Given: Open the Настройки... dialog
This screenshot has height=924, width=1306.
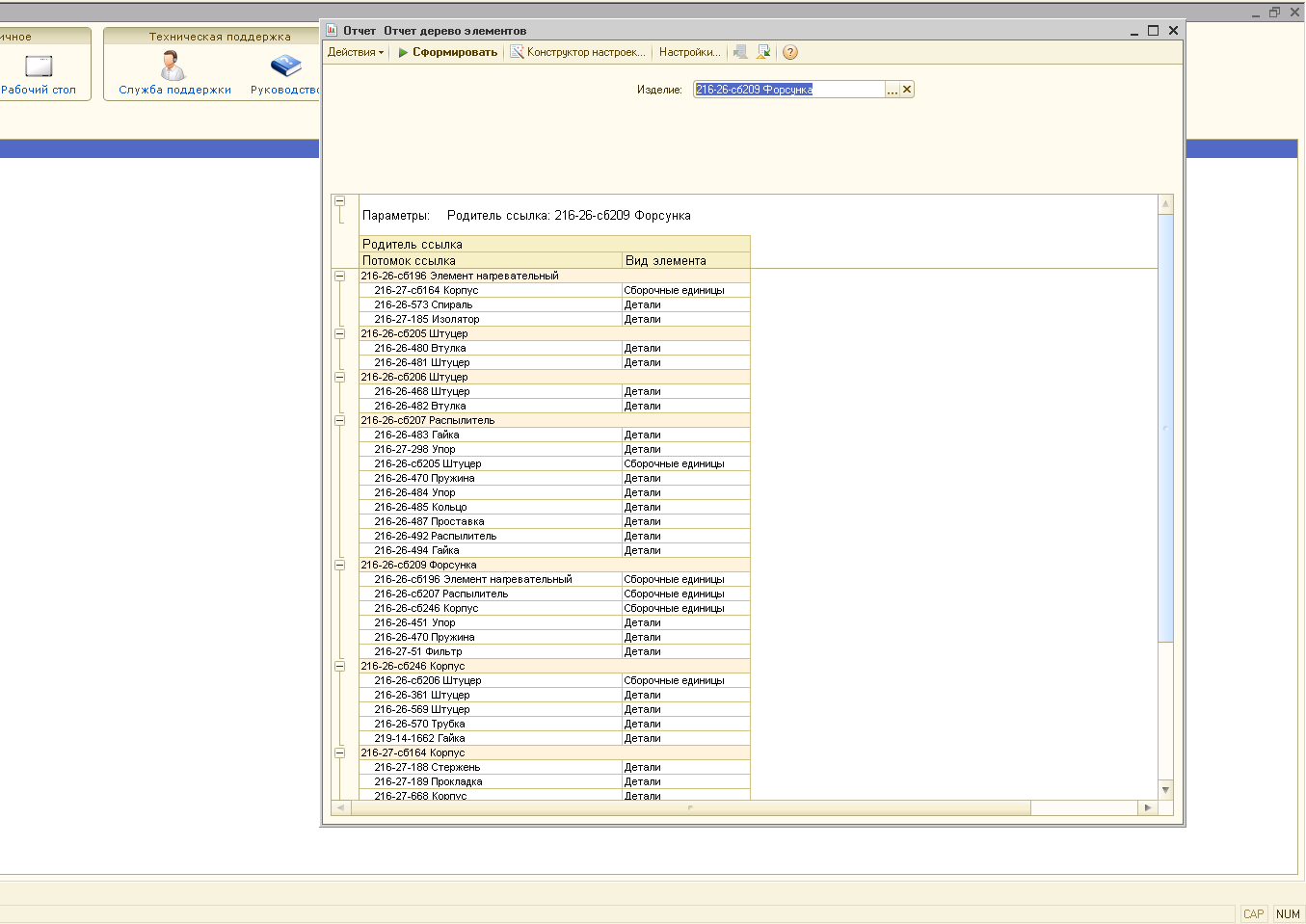Looking at the screenshot, I should [x=689, y=52].
